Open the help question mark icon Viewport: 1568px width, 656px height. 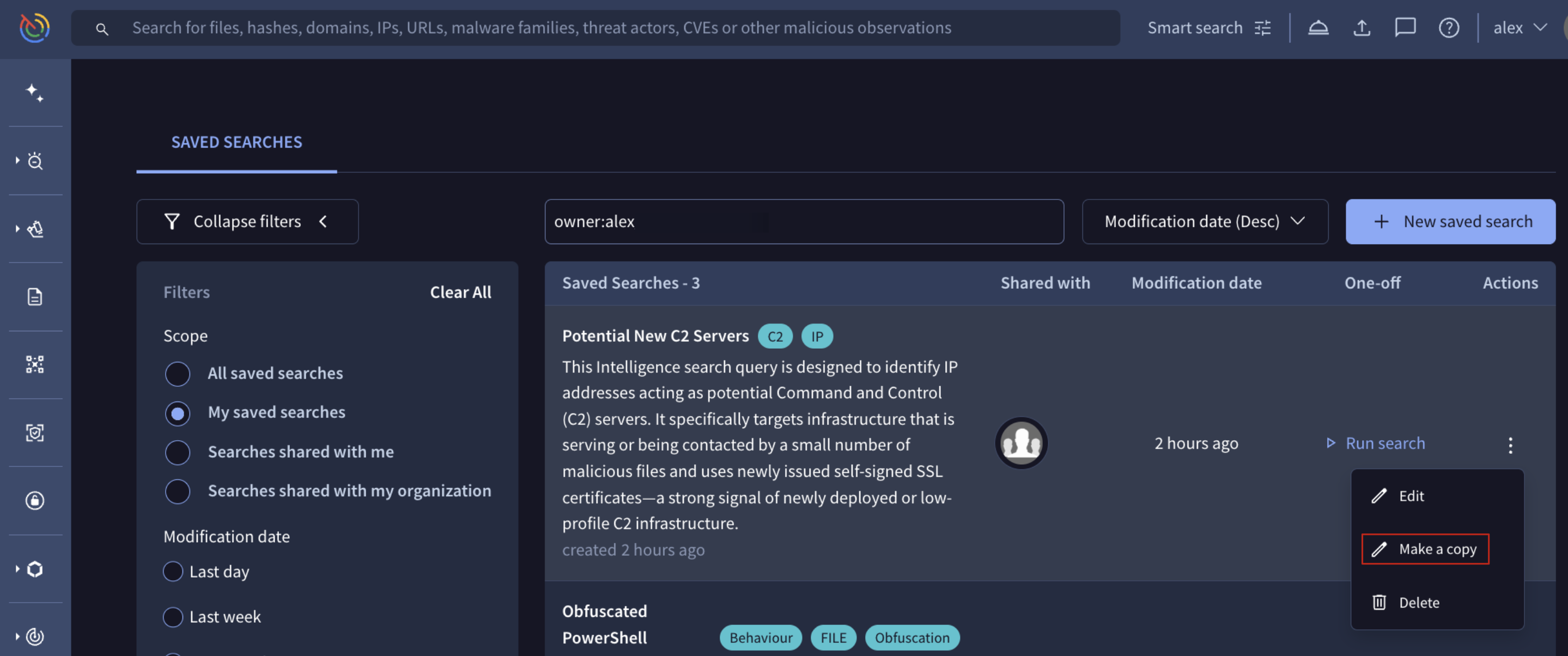[1449, 28]
